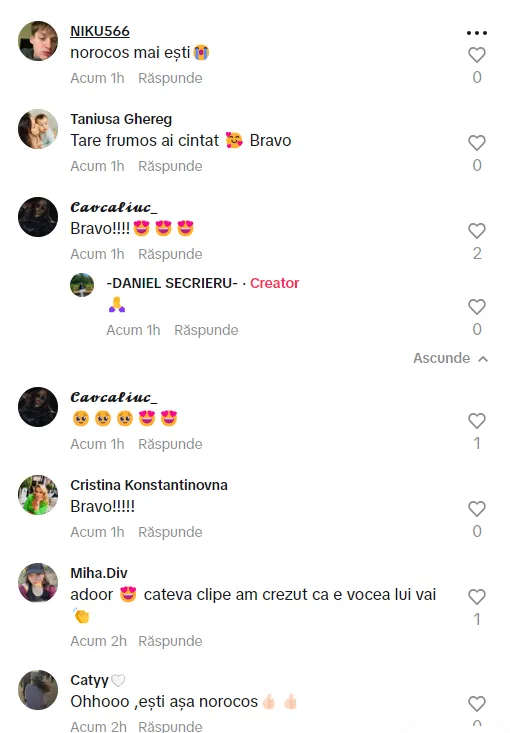Open NIKU566's profile from the username
This screenshot has width=510, height=733.
click(x=100, y=31)
